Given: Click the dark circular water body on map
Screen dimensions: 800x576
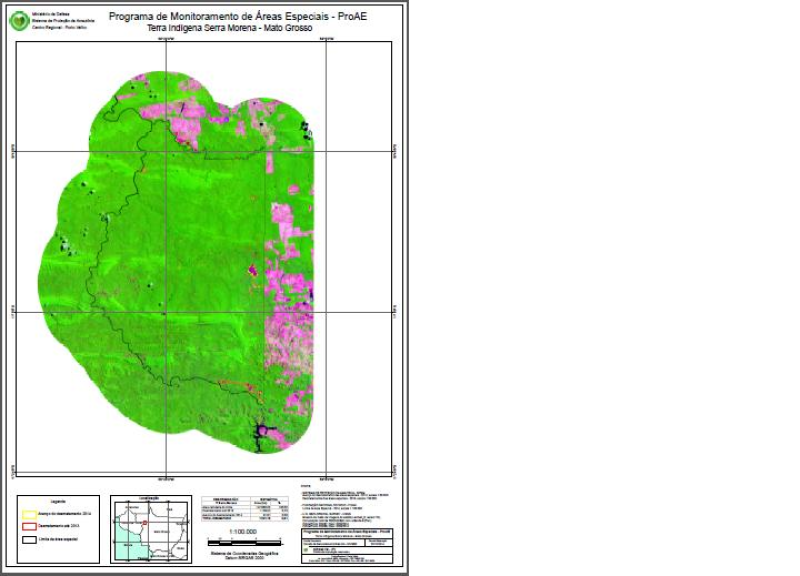Looking at the screenshot, I should [266, 431].
